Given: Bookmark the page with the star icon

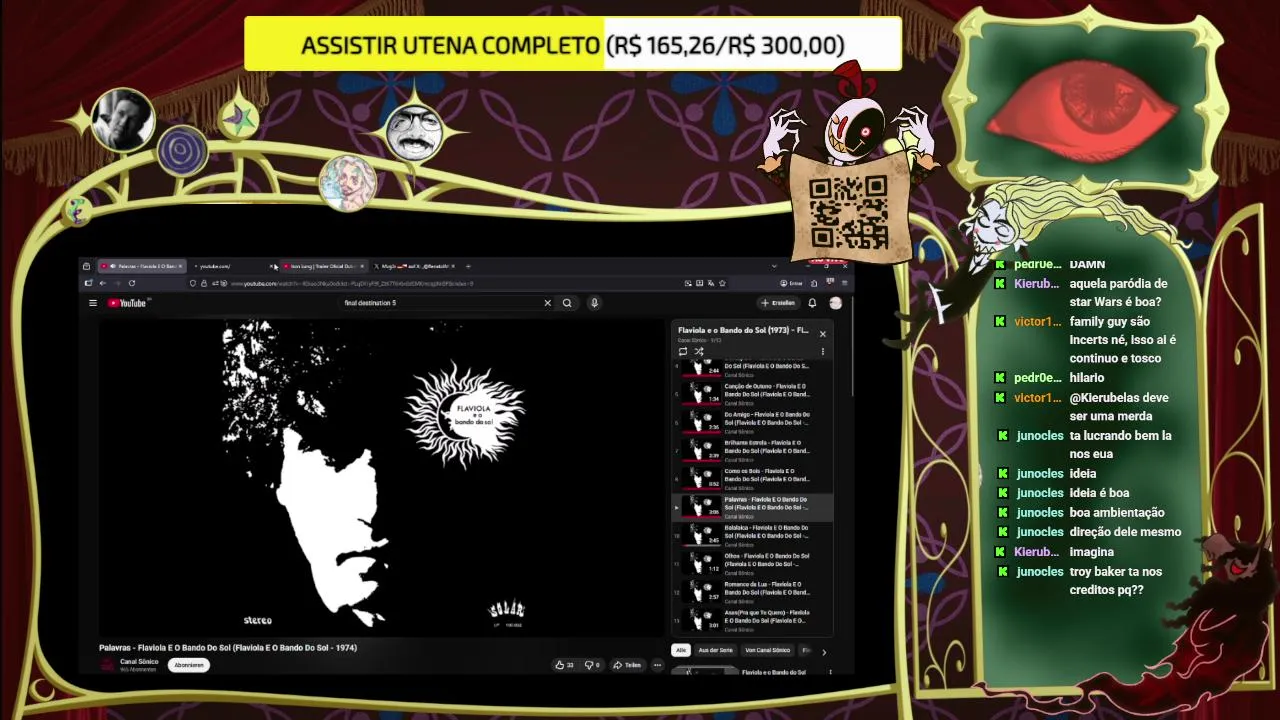Looking at the screenshot, I should 722,283.
